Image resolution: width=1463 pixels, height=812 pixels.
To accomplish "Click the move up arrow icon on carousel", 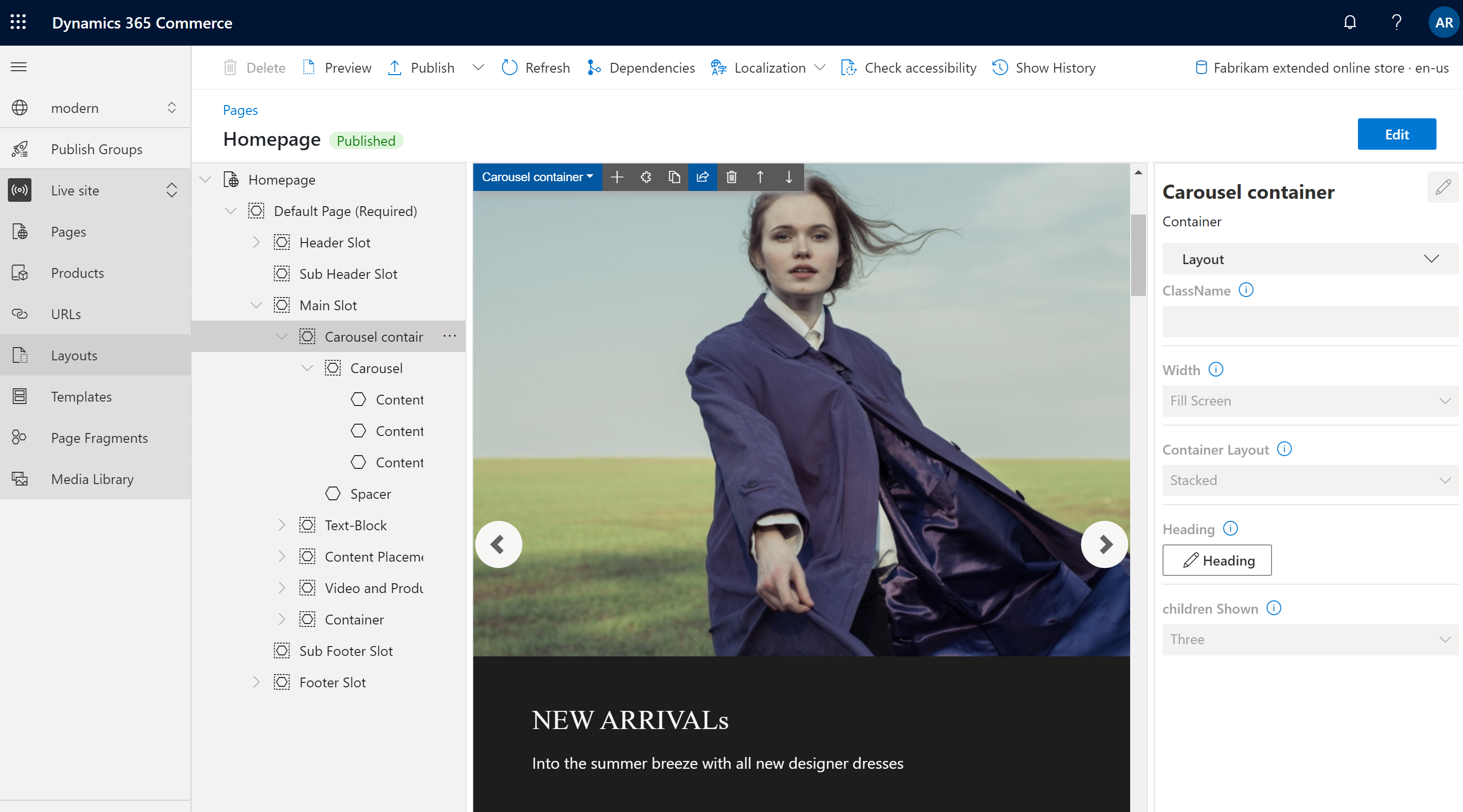I will coord(761,177).
